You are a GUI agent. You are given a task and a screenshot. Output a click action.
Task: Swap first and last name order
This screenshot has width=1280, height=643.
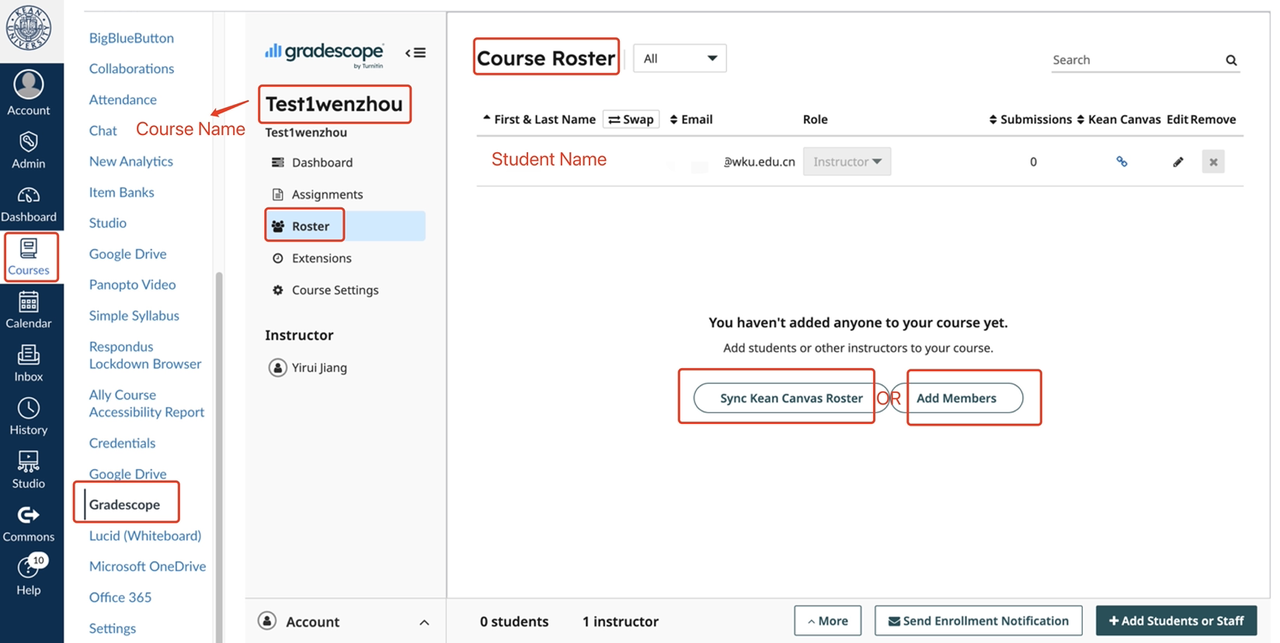click(x=631, y=119)
